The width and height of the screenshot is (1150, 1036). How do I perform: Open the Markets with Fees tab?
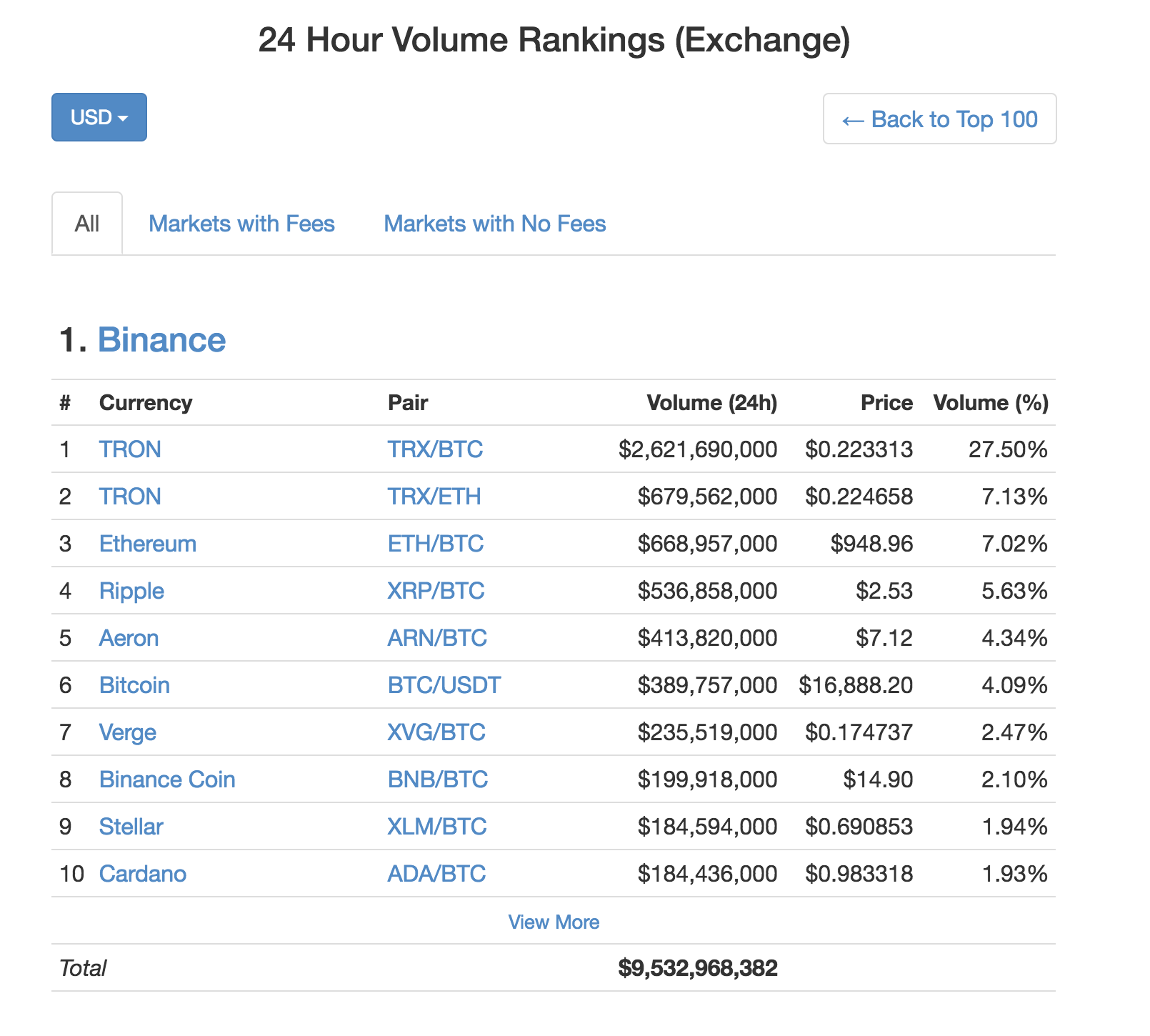tap(241, 223)
